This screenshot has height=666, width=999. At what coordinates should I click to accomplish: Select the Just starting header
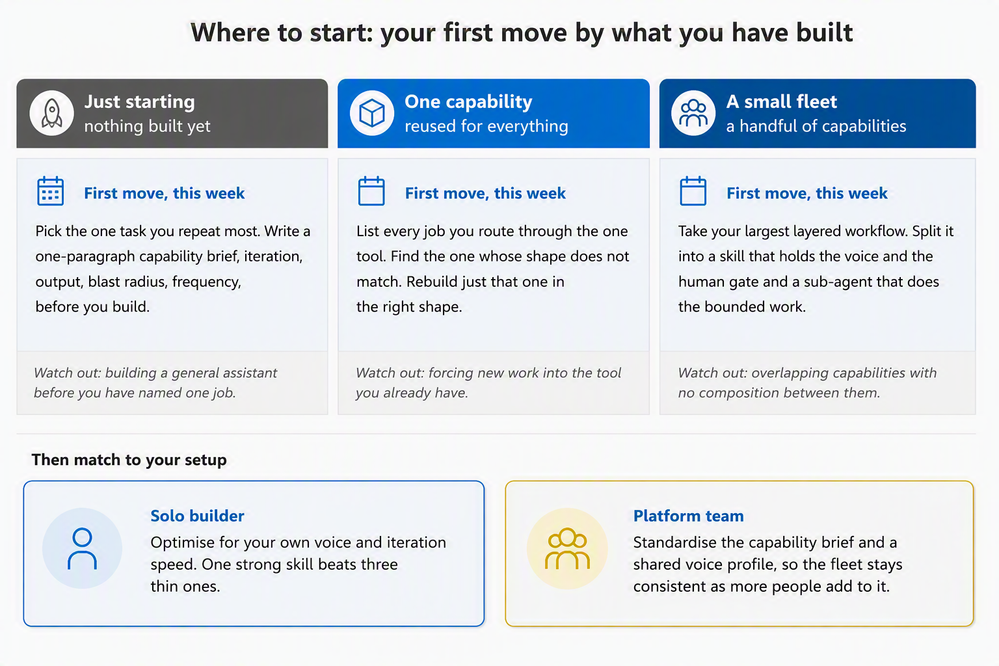click(172, 113)
